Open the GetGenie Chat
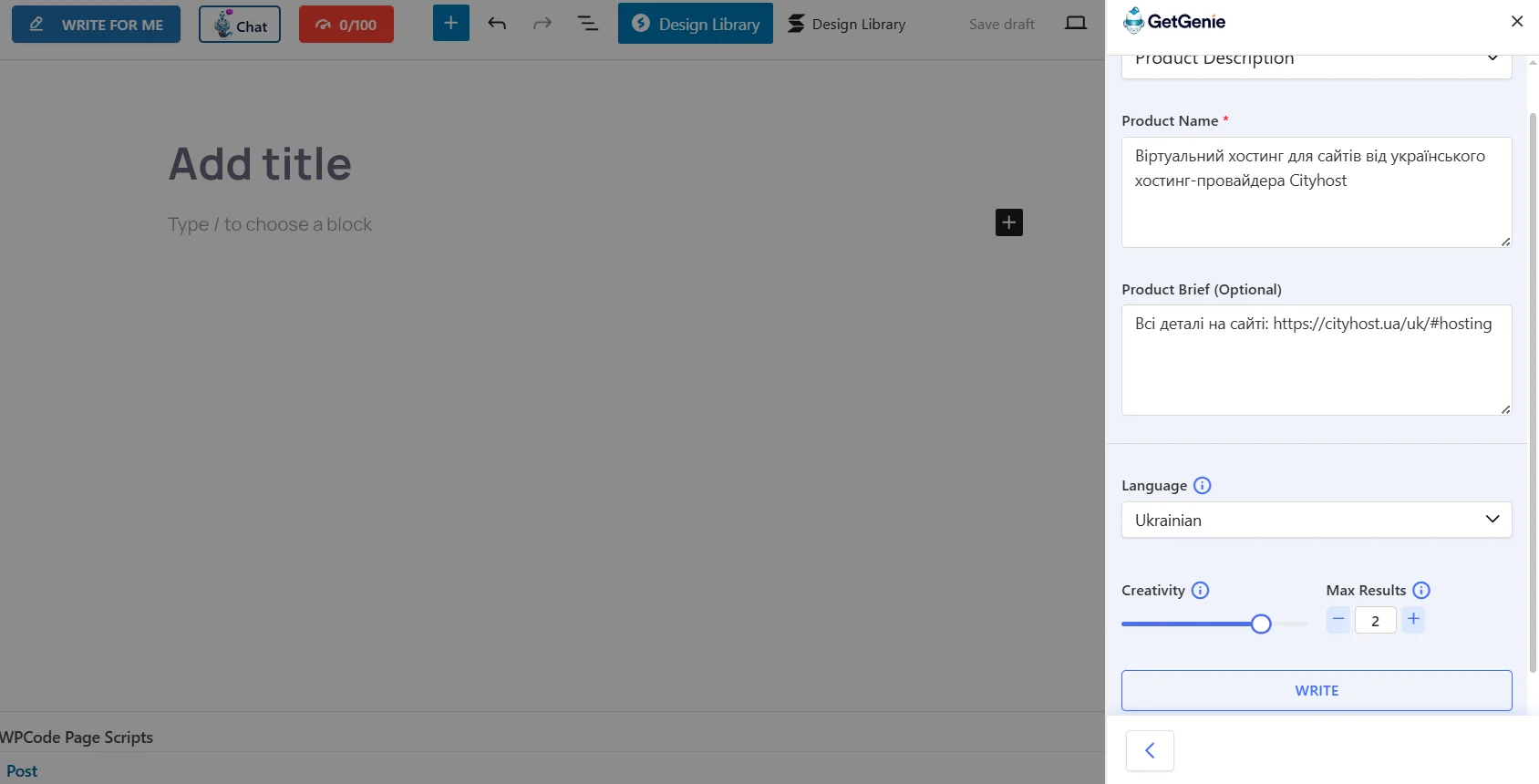The width and height of the screenshot is (1539, 784). coord(240,25)
